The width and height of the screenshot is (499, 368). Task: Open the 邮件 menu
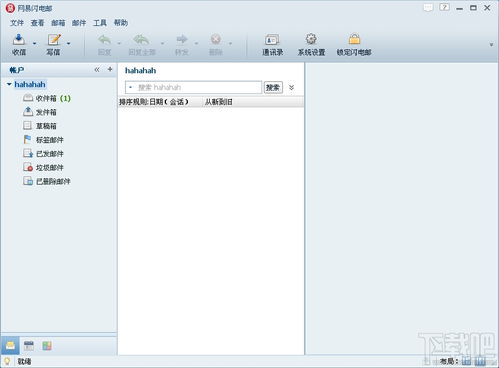[x=79, y=23]
